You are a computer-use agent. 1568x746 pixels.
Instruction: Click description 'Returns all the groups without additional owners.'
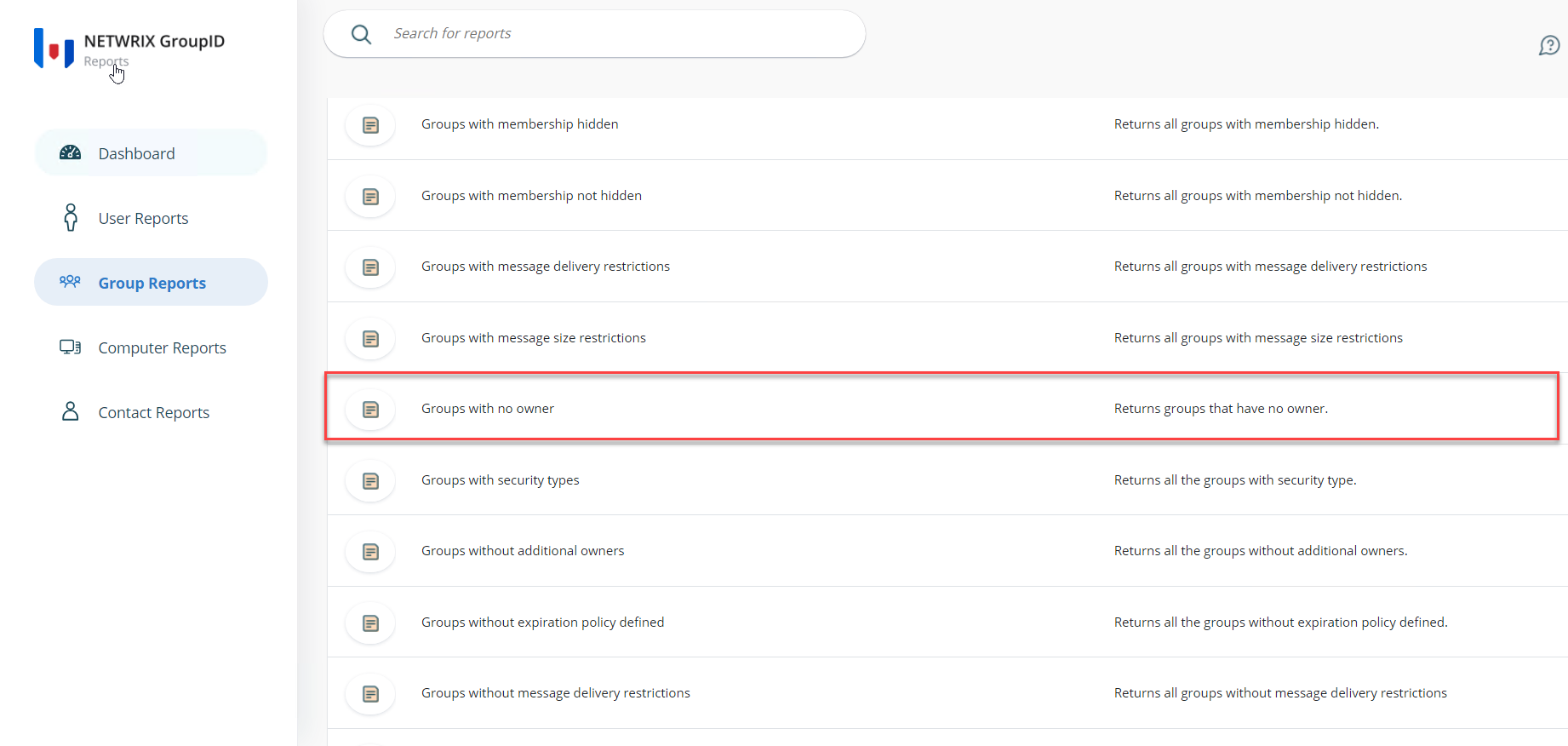[x=1261, y=551]
